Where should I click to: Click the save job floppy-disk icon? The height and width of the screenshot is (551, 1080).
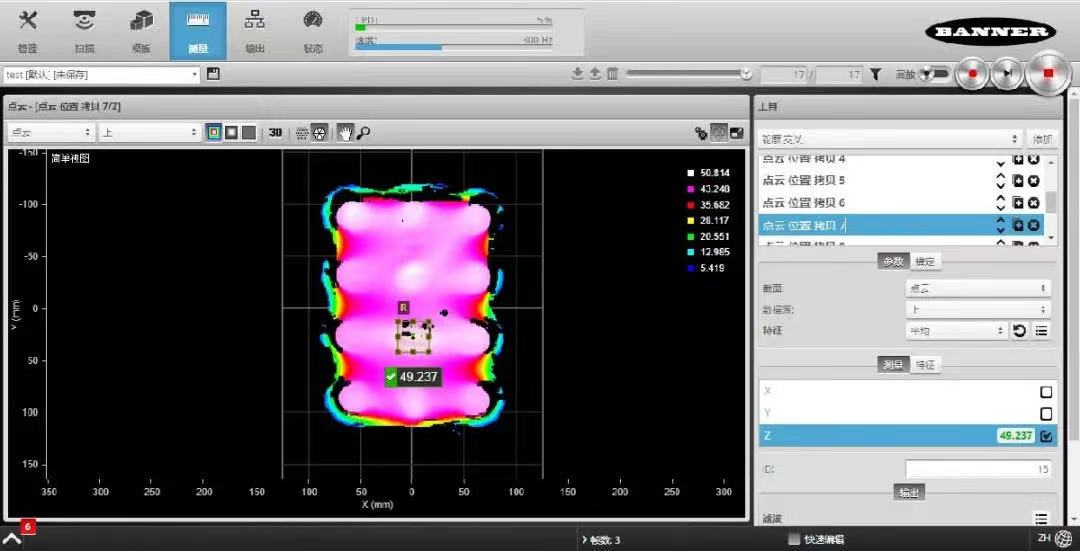tap(213, 74)
